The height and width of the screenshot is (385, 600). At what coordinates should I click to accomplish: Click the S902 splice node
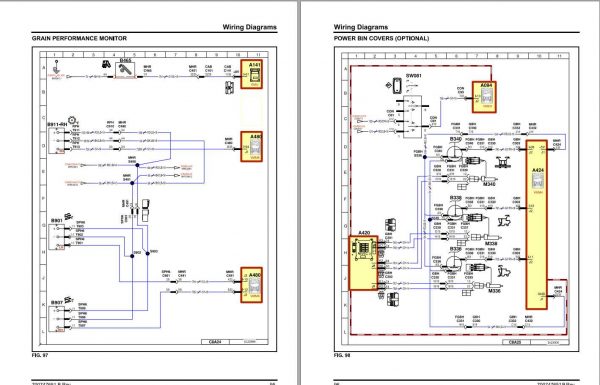point(132,256)
